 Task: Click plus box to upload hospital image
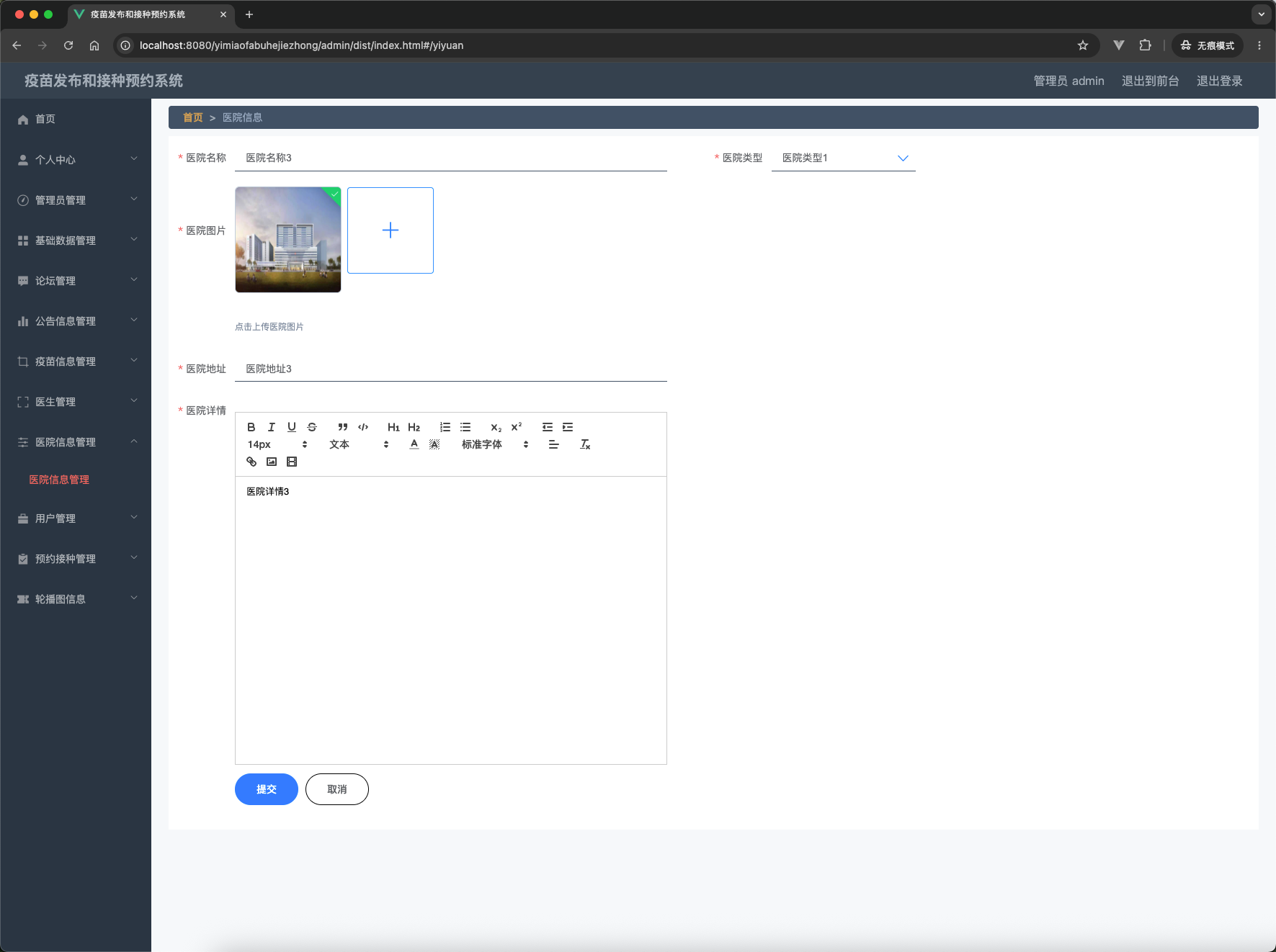(x=391, y=230)
